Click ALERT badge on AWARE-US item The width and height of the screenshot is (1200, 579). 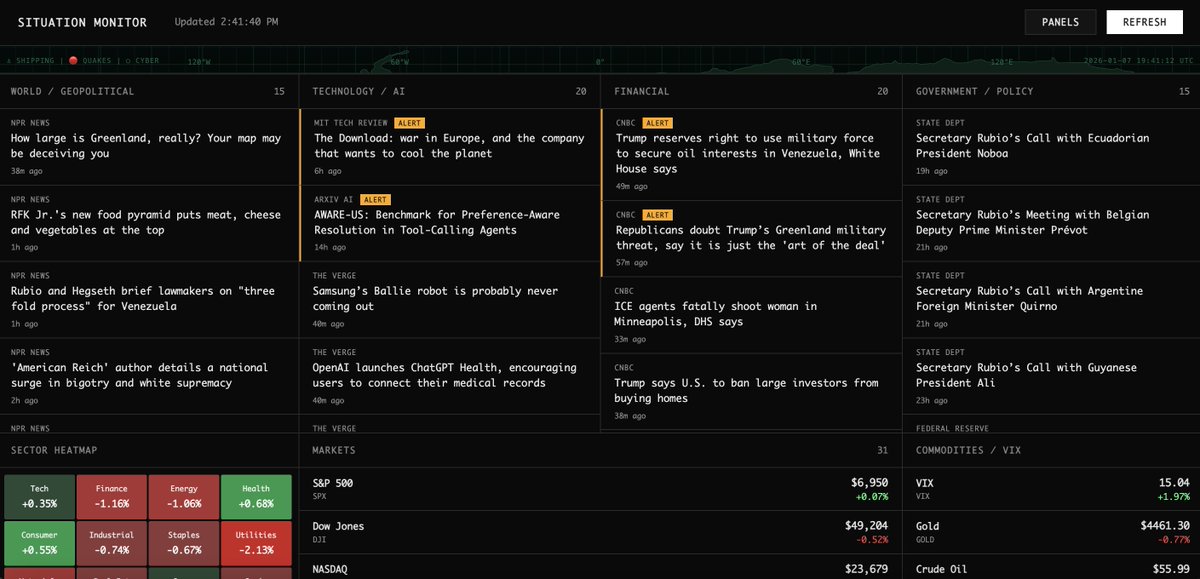tap(375, 199)
